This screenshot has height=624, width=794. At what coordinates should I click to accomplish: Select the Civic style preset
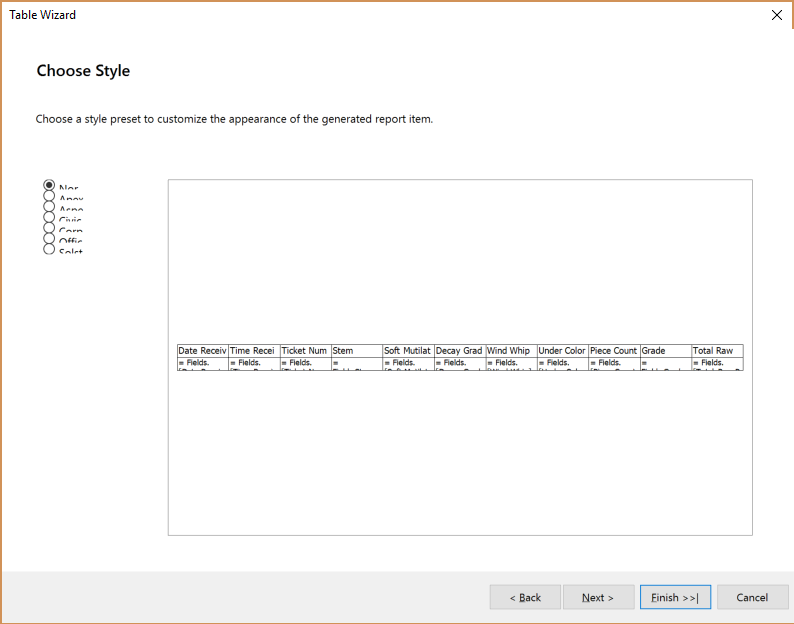(49, 217)
